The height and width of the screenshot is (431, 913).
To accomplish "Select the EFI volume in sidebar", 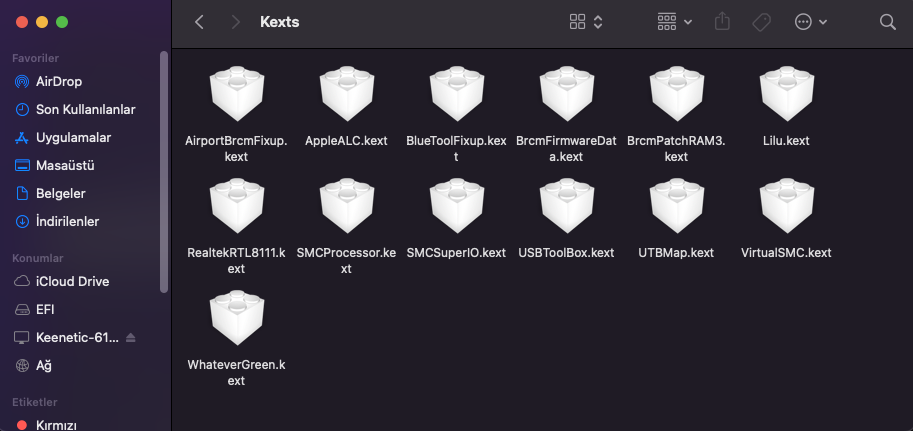I will pyautogui.click(x=45, y=310).
